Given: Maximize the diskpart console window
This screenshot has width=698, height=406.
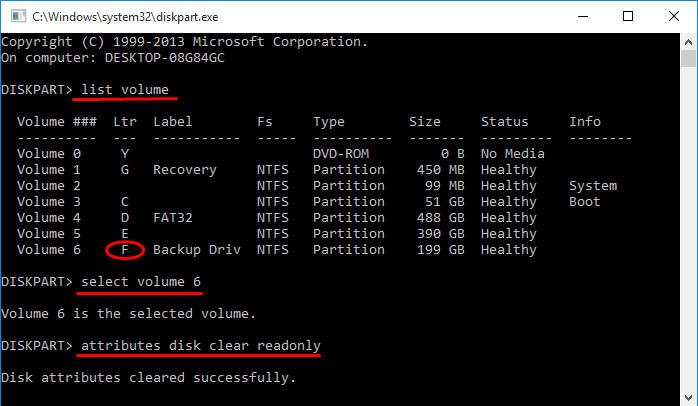Looking at the screenshot, I should (627, 16).
